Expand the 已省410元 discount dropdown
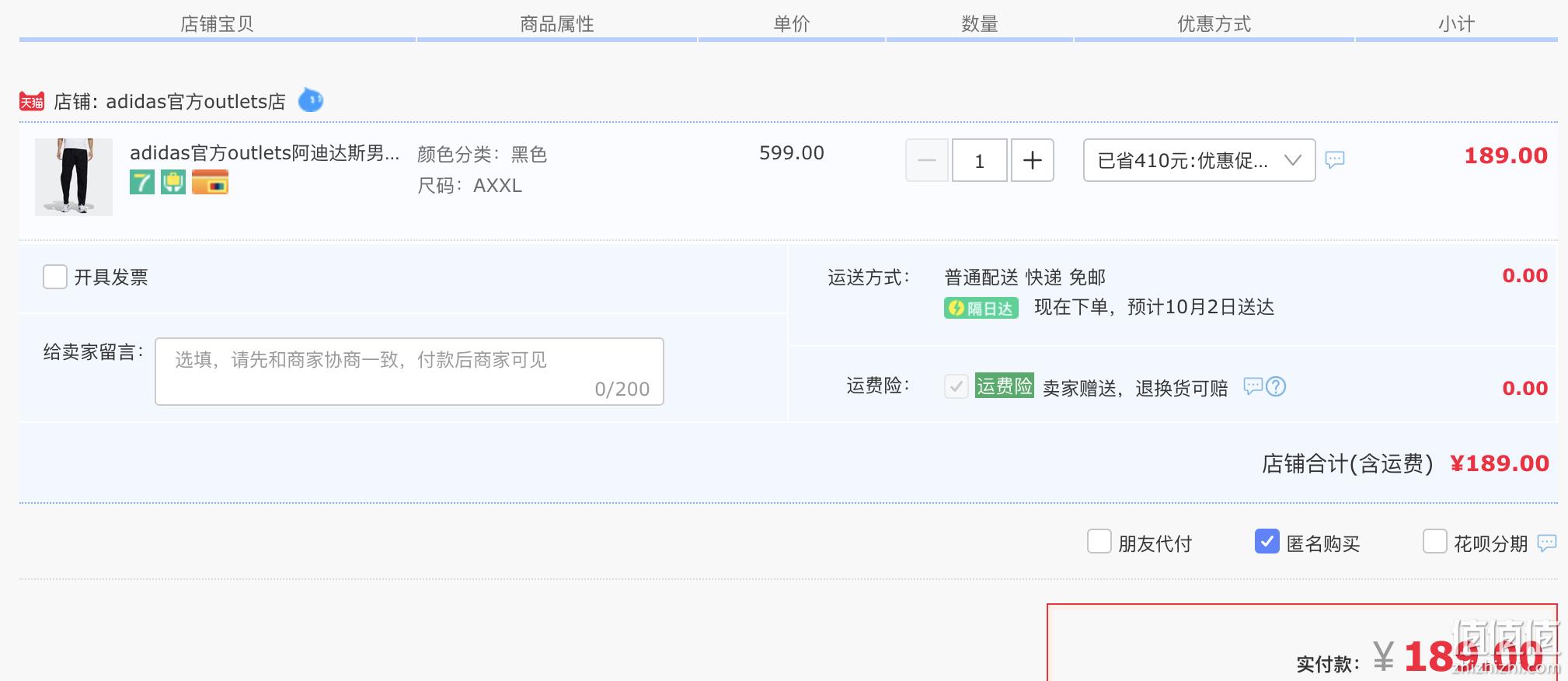This screenshot has width=1568, height=681. (1200, 160)
